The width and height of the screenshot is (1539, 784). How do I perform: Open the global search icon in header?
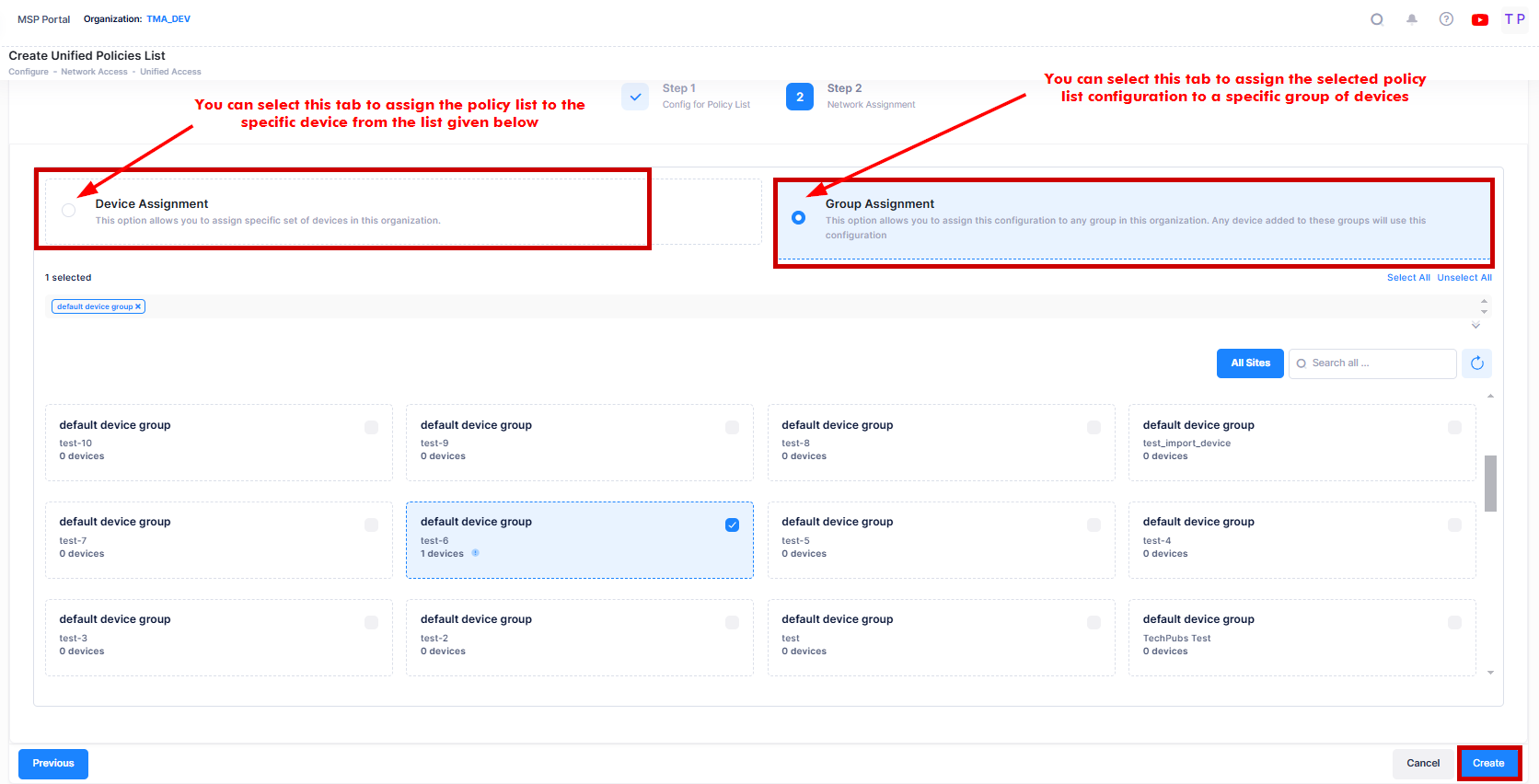1377,19
